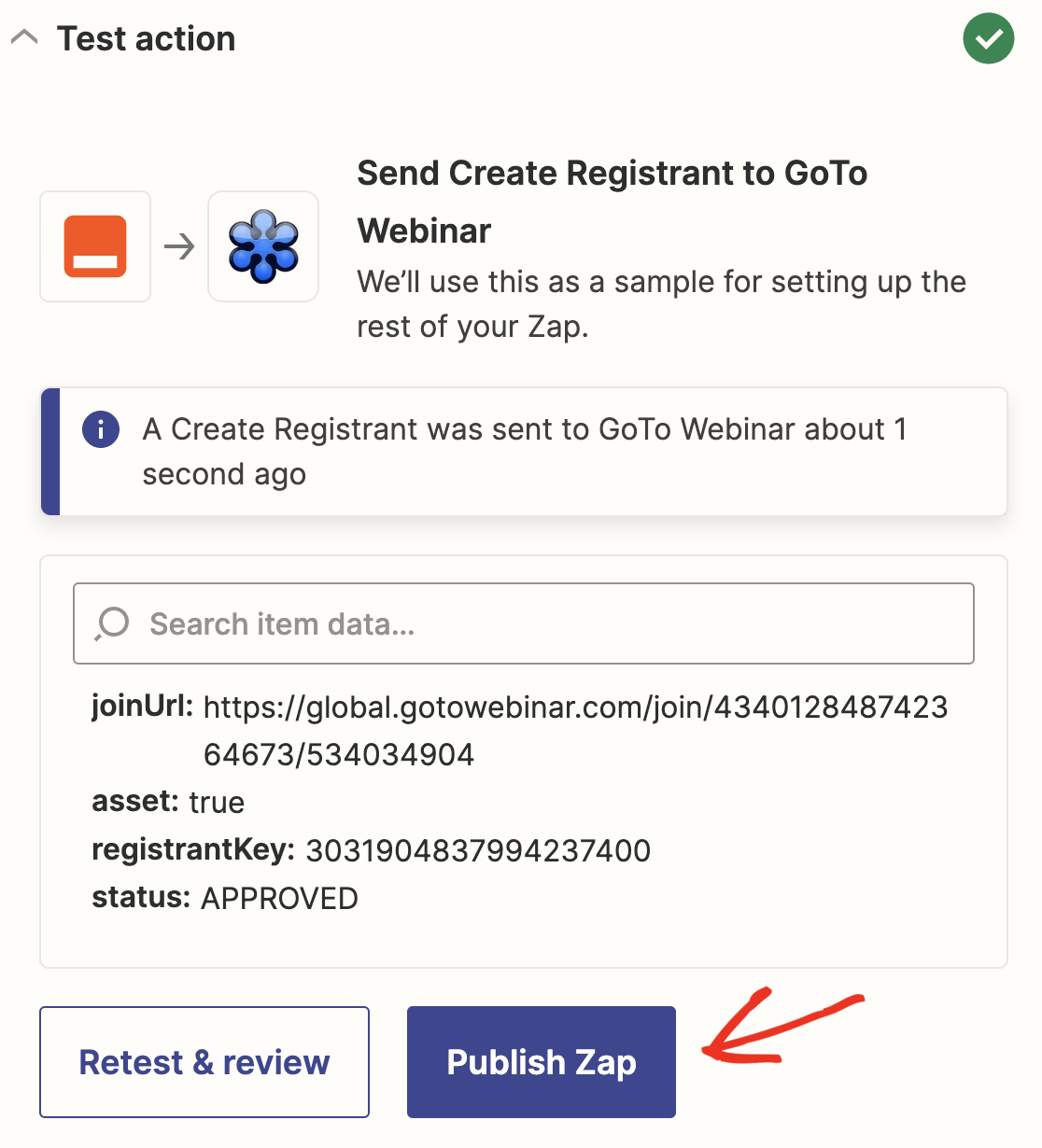Collapse the Test action section chevron

[24, 38]
